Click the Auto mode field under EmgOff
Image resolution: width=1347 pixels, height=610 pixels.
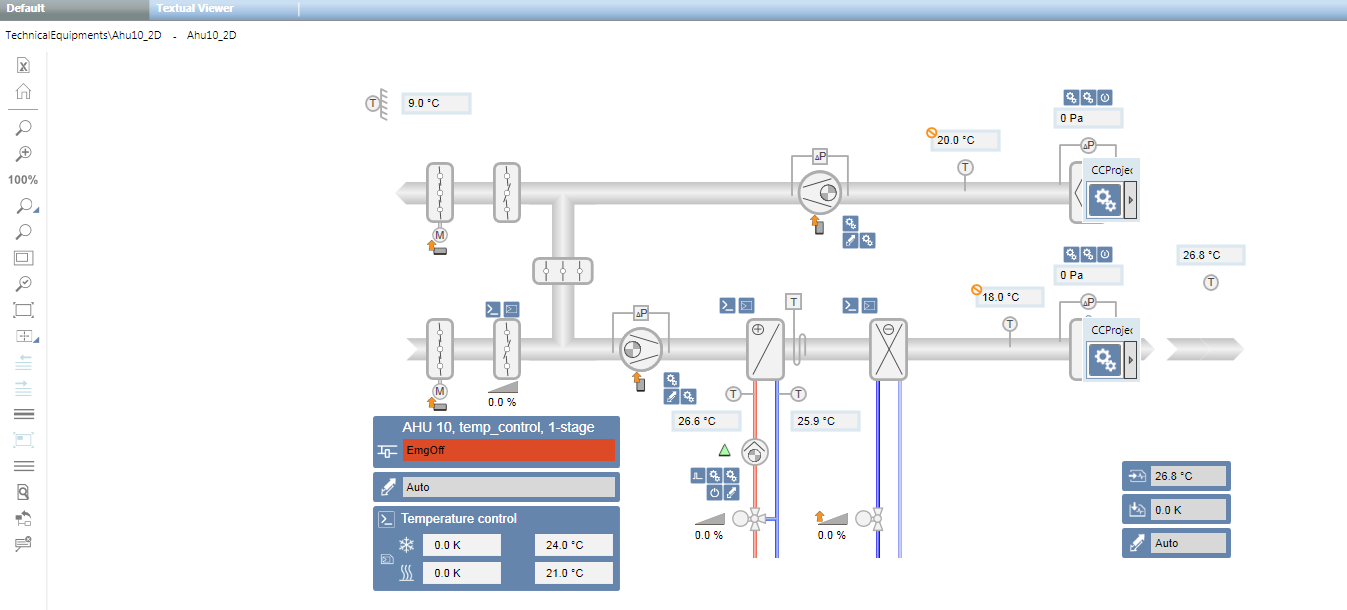point(508,487)
